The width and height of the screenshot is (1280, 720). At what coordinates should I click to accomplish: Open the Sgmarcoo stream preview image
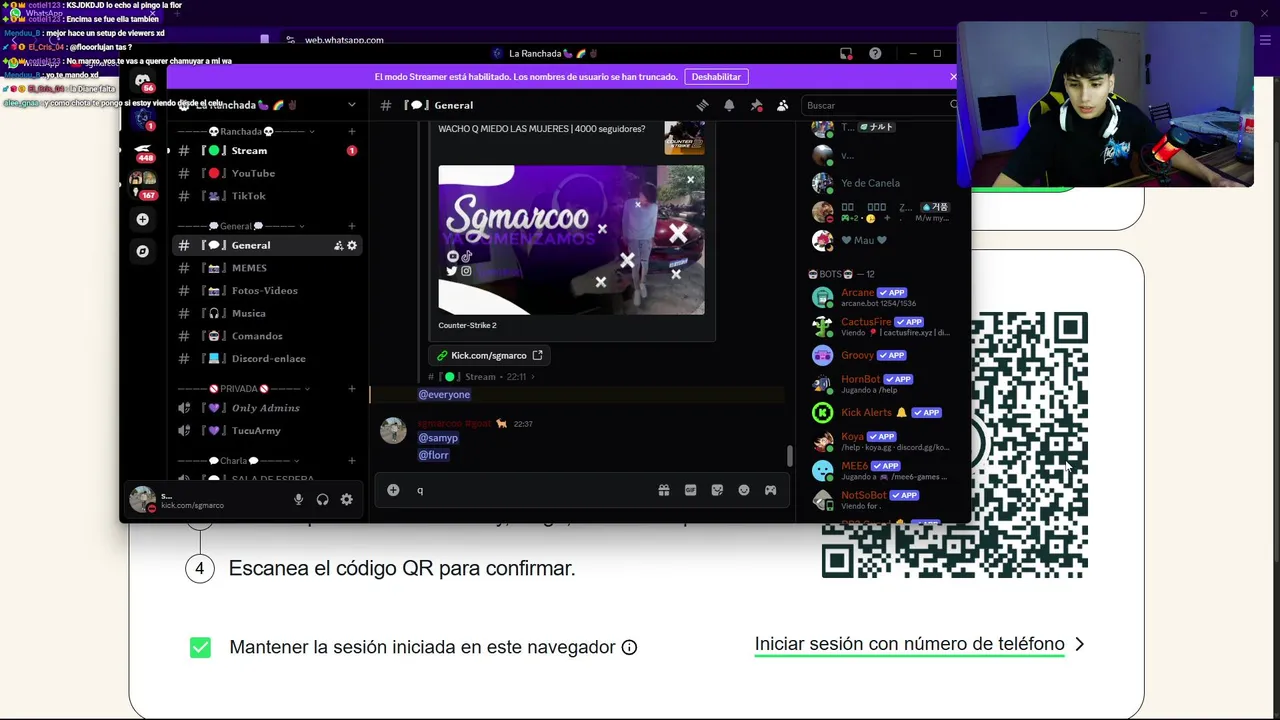pos(571,240)
